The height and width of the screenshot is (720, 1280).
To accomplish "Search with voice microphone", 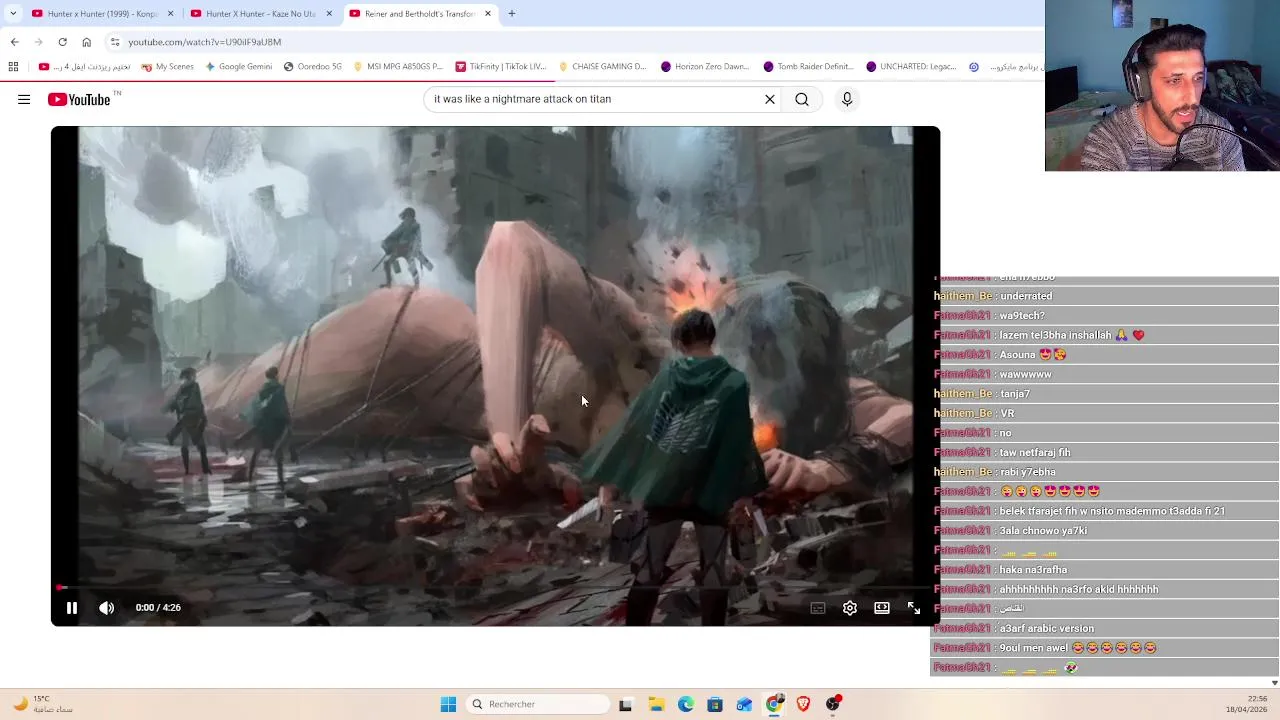I will tap(847, 99).
